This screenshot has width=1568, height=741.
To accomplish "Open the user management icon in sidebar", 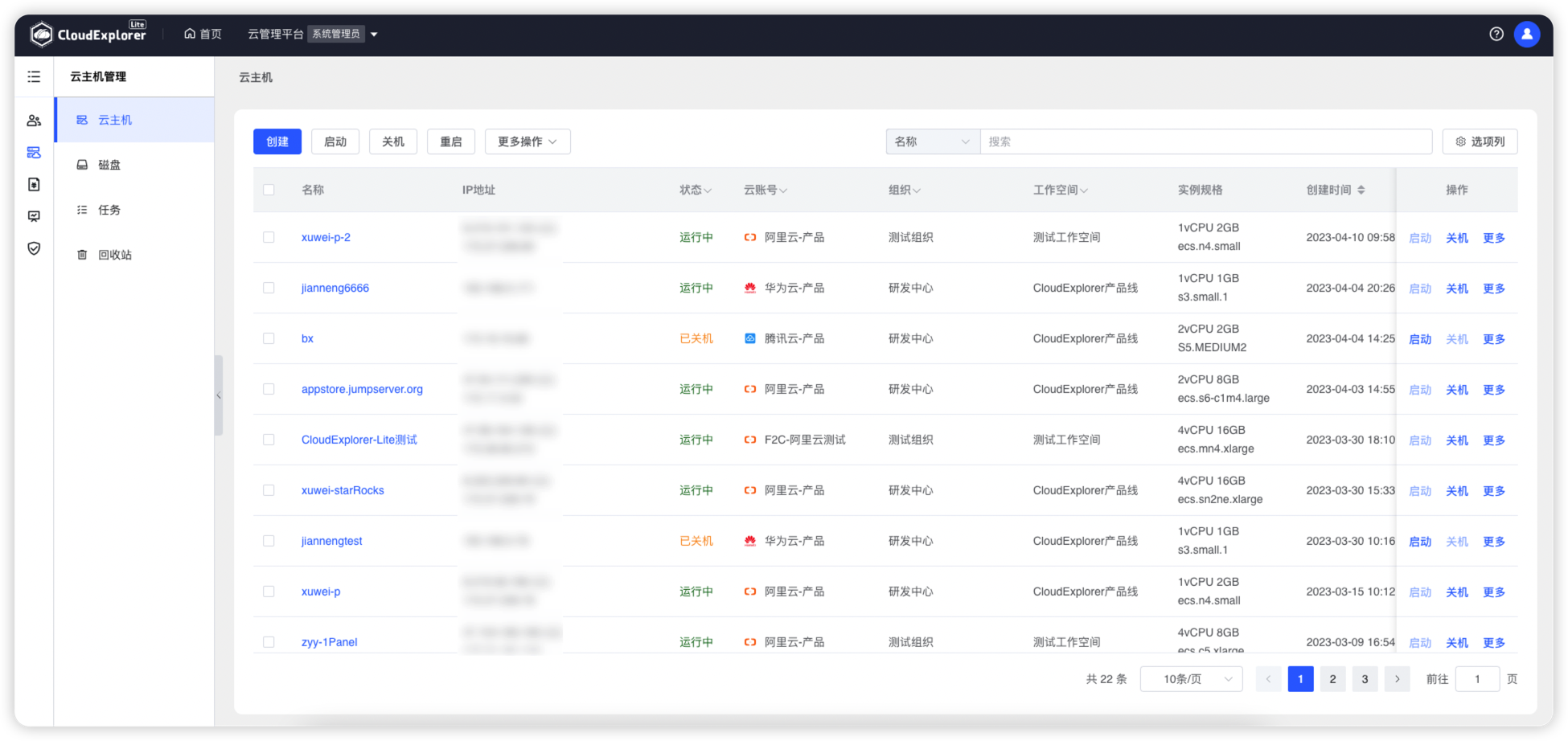I will 34,120.
